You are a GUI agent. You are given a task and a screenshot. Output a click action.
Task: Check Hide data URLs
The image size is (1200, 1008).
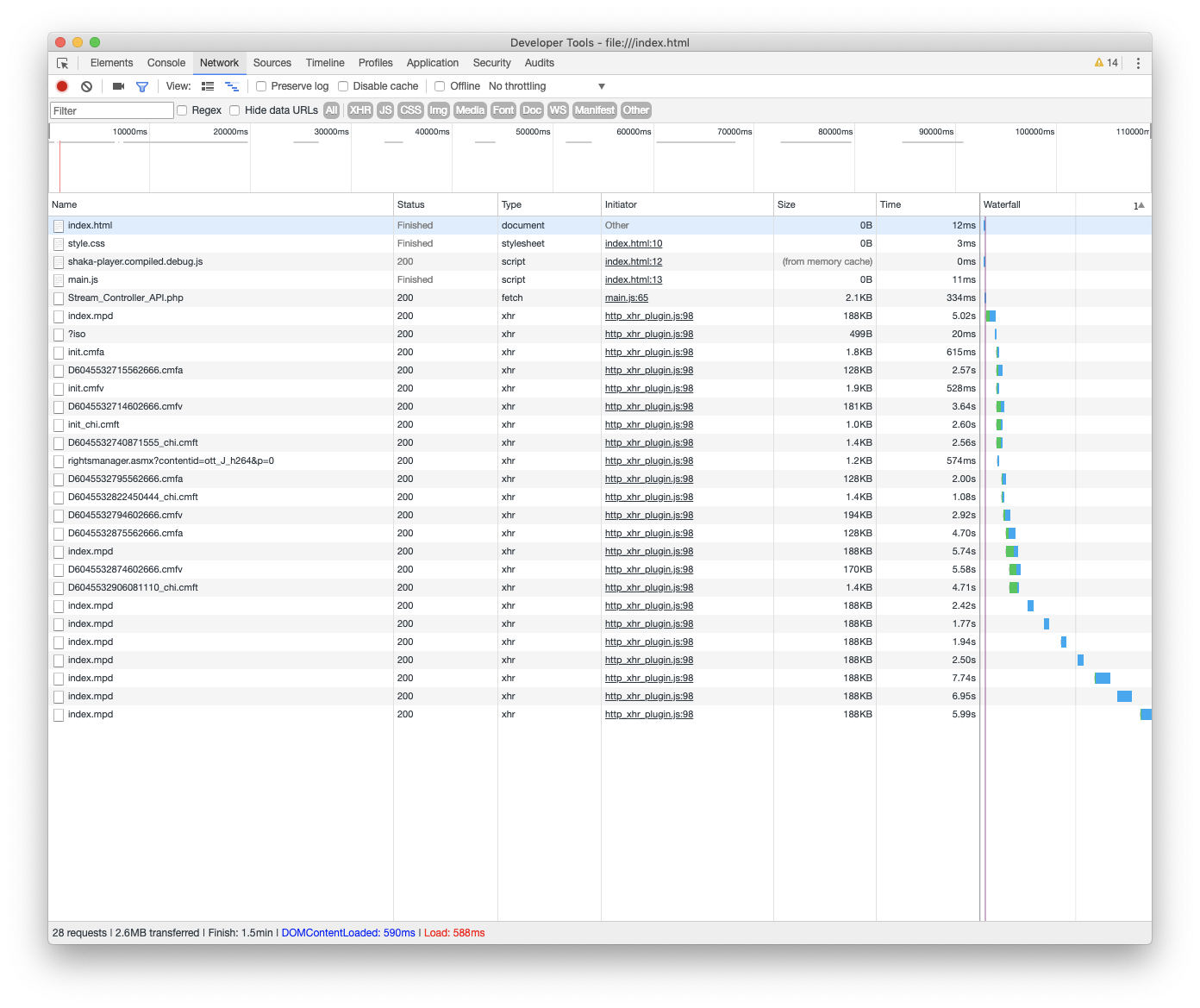(x=234, y=110)
